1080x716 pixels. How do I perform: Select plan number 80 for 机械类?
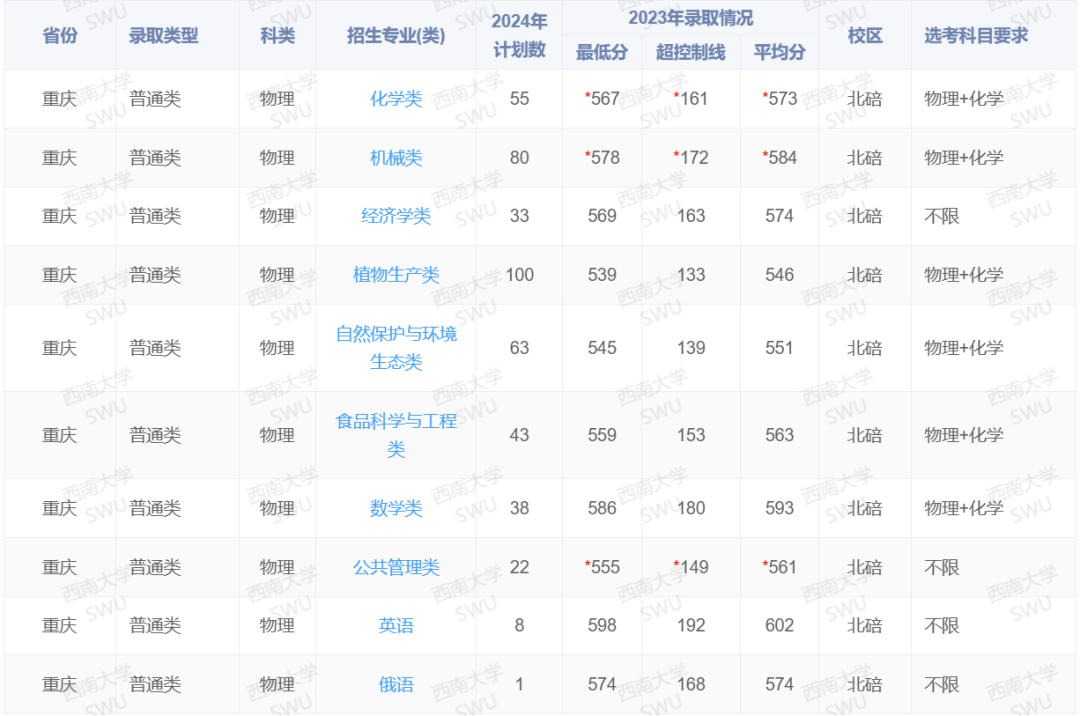pos(519,158)
